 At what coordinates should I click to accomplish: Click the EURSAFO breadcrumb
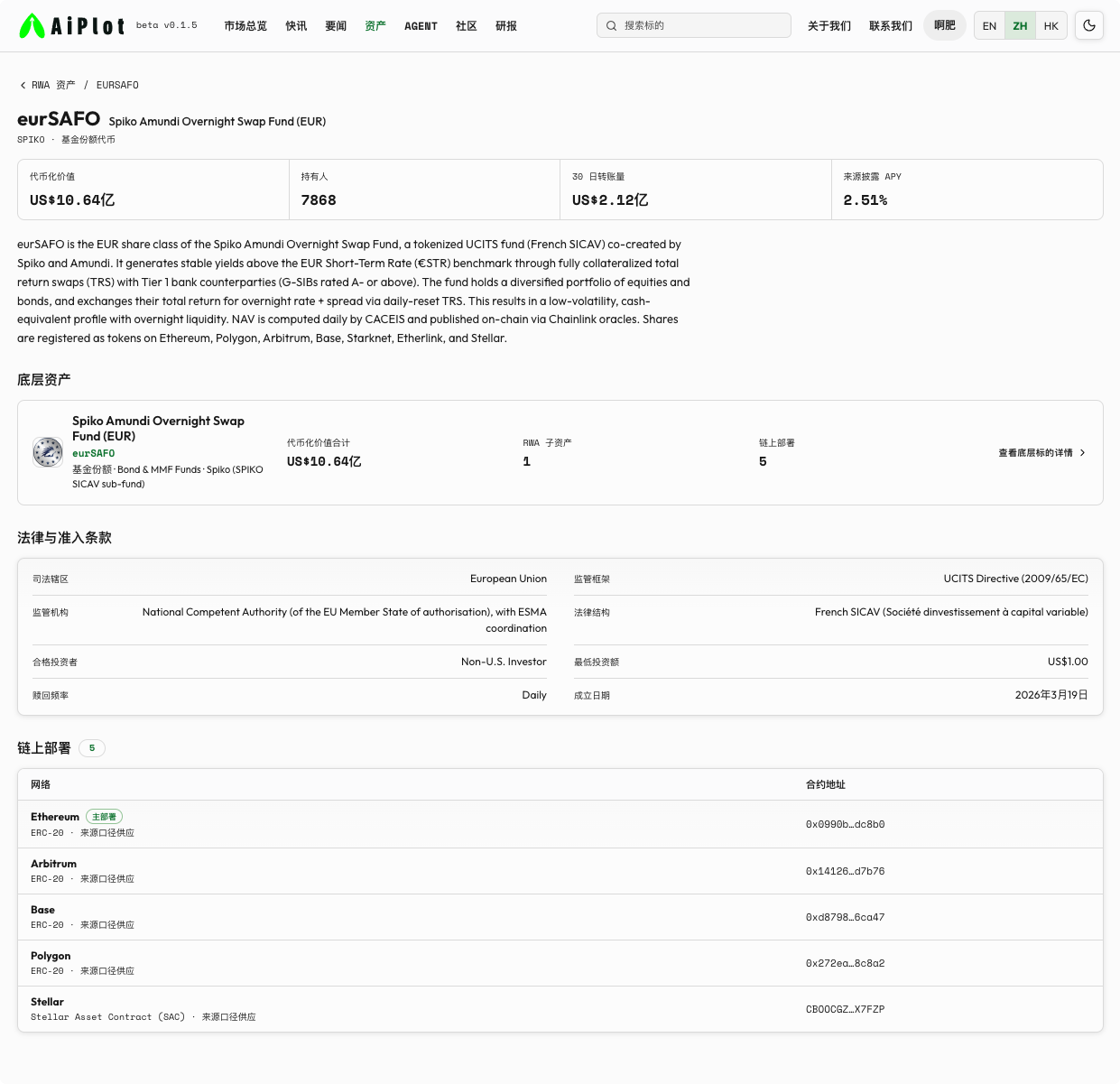tap(117, 85)
